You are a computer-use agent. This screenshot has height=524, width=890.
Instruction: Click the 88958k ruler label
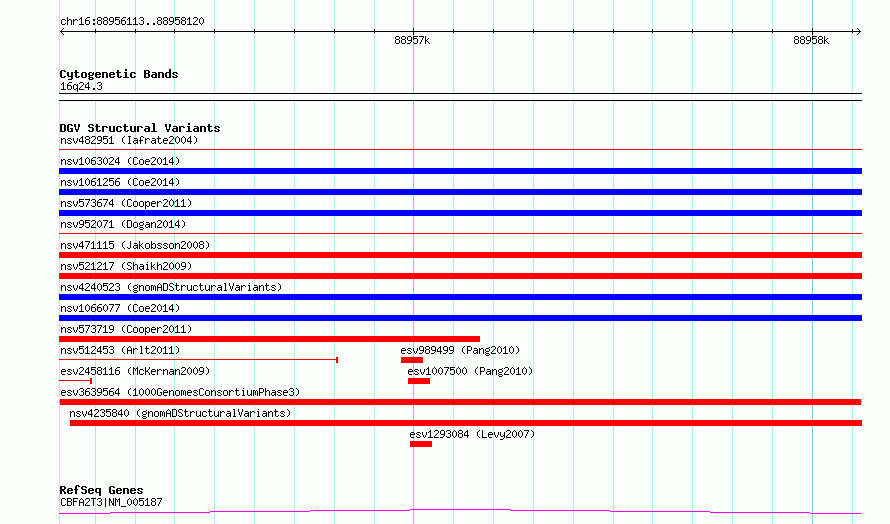pyautogui.click(x=811, y=40)
